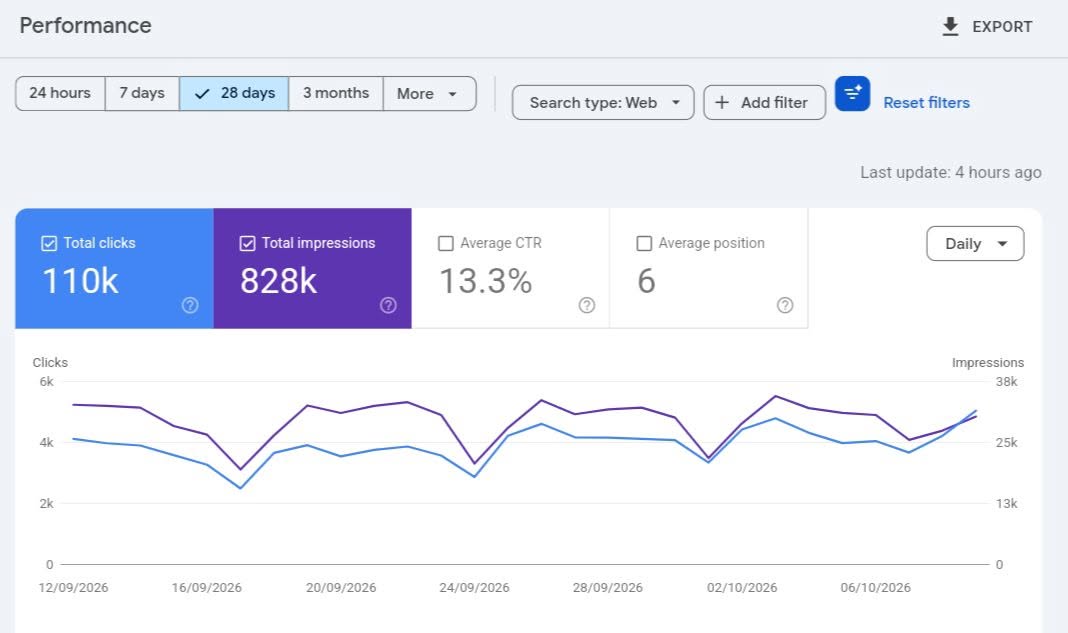Image resolution: width=1068 pixels, height=633 pixels.
Task: Open help icon on Total clicks card
Action: pyautogui.click(x=190, y=305)
